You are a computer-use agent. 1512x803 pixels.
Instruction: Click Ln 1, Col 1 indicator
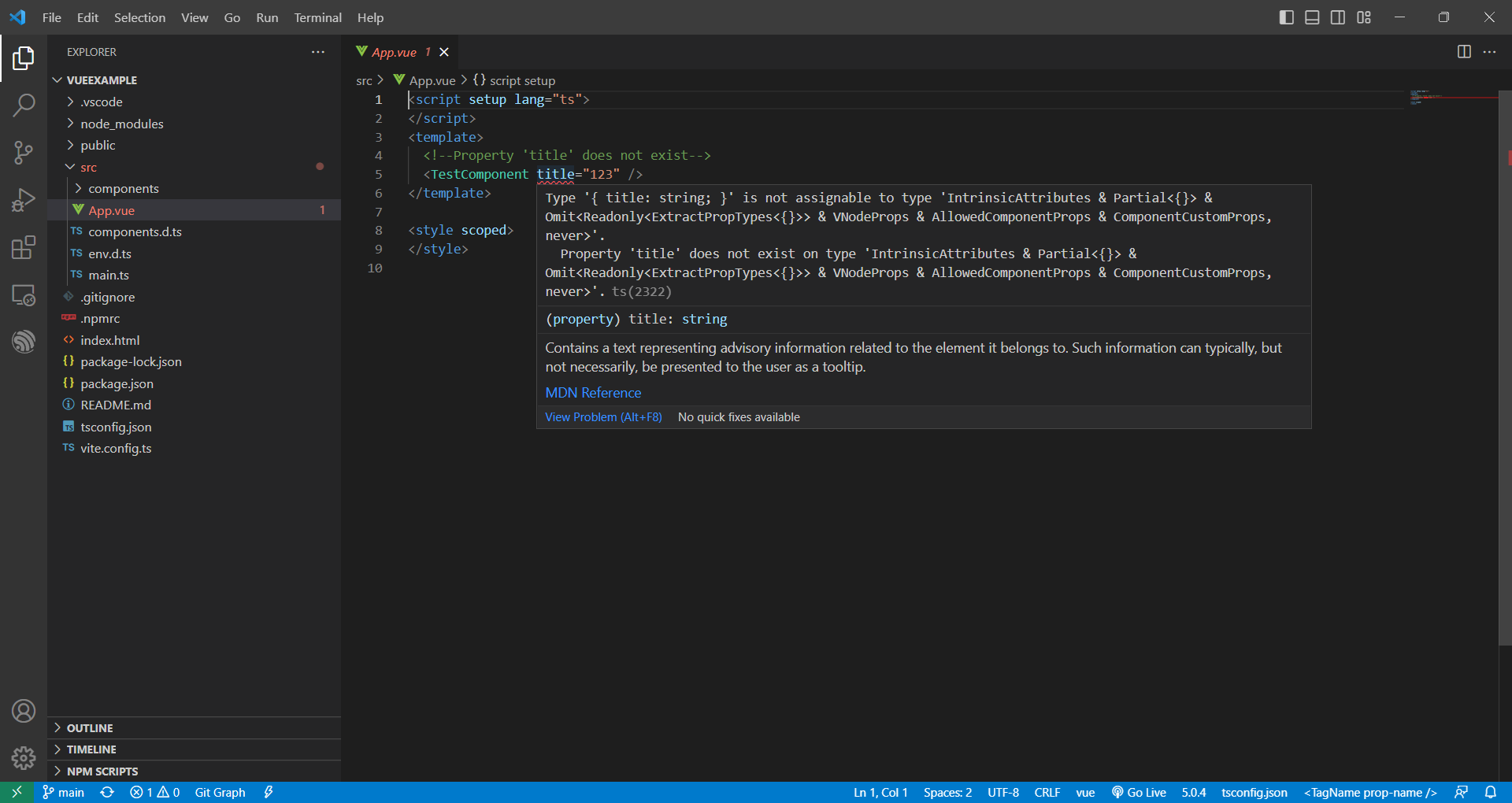tap(880, 792)
